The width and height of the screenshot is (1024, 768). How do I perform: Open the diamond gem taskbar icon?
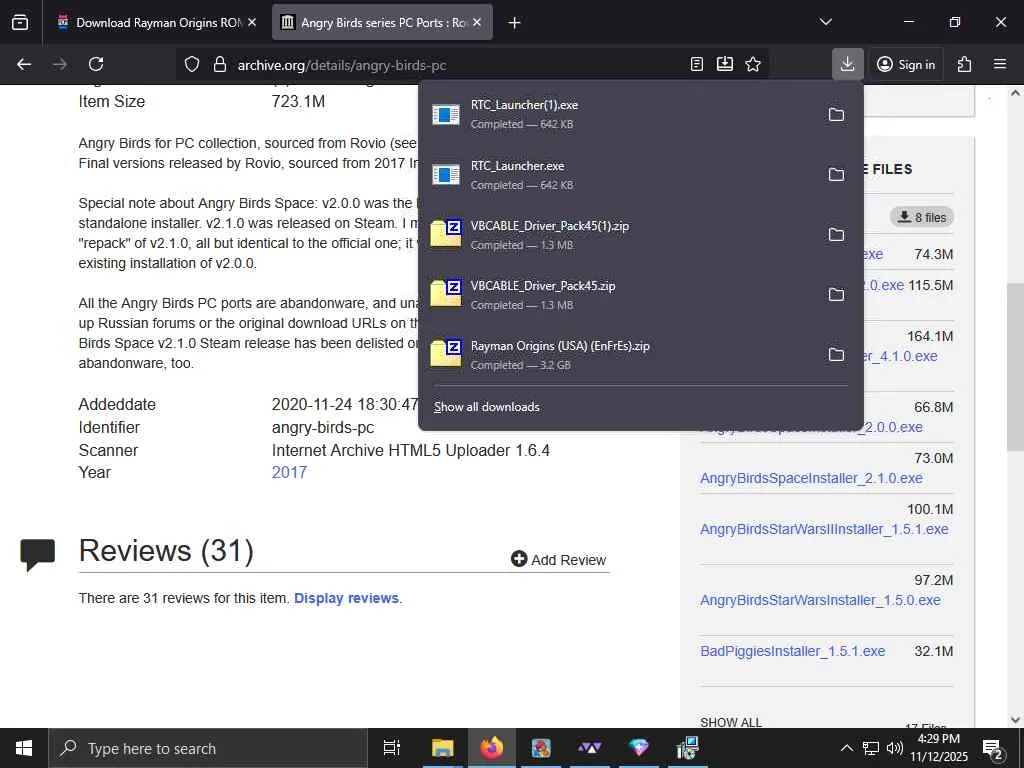[x=639, y=748]
